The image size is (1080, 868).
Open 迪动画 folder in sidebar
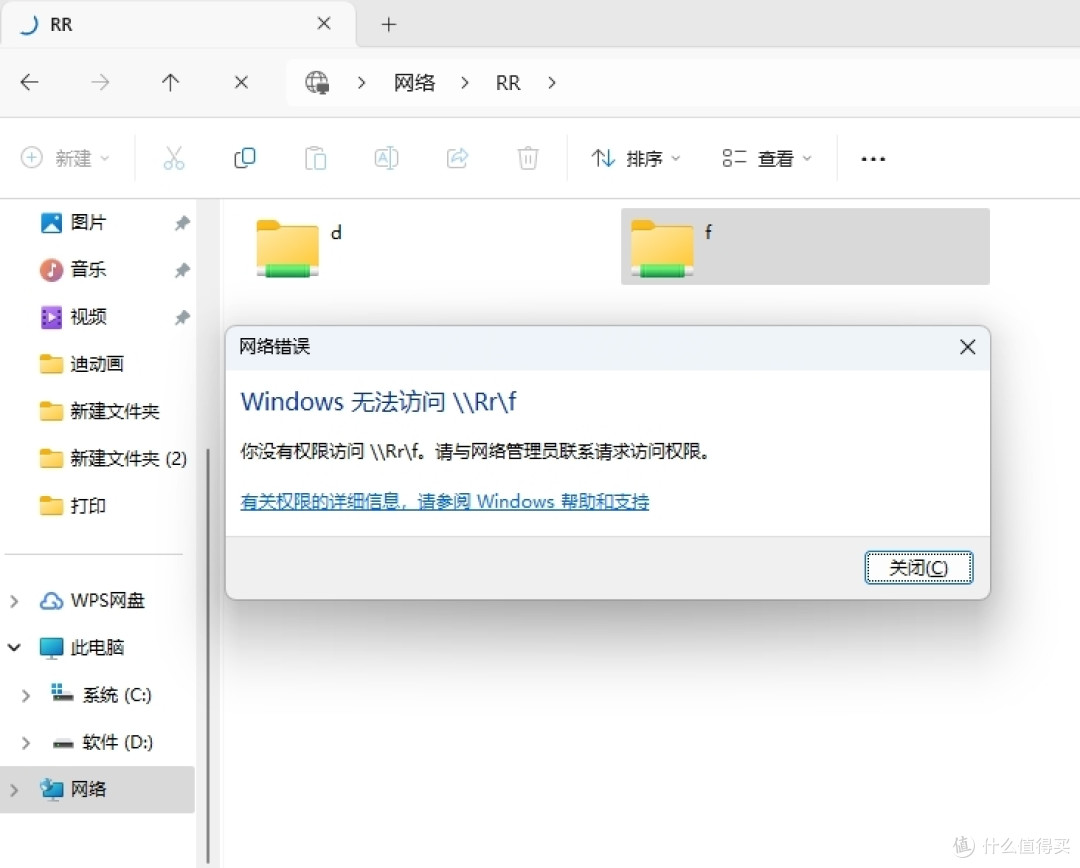tap(81, 364)
